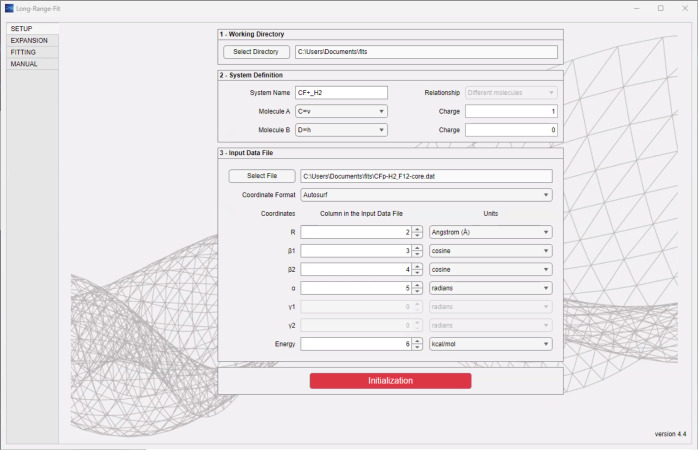Increase the R column value
This screenshot has width=698, height=450.
pos(417,229)
